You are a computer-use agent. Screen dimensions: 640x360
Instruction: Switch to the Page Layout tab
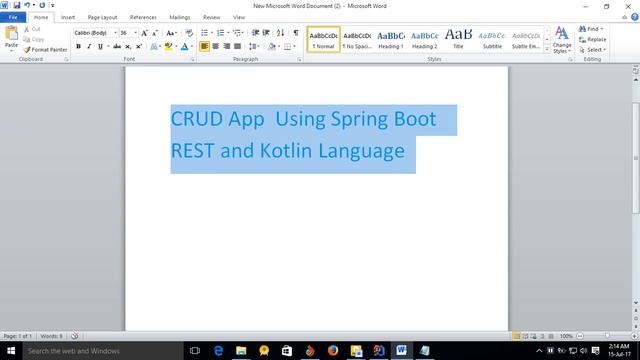click(102, 17)
